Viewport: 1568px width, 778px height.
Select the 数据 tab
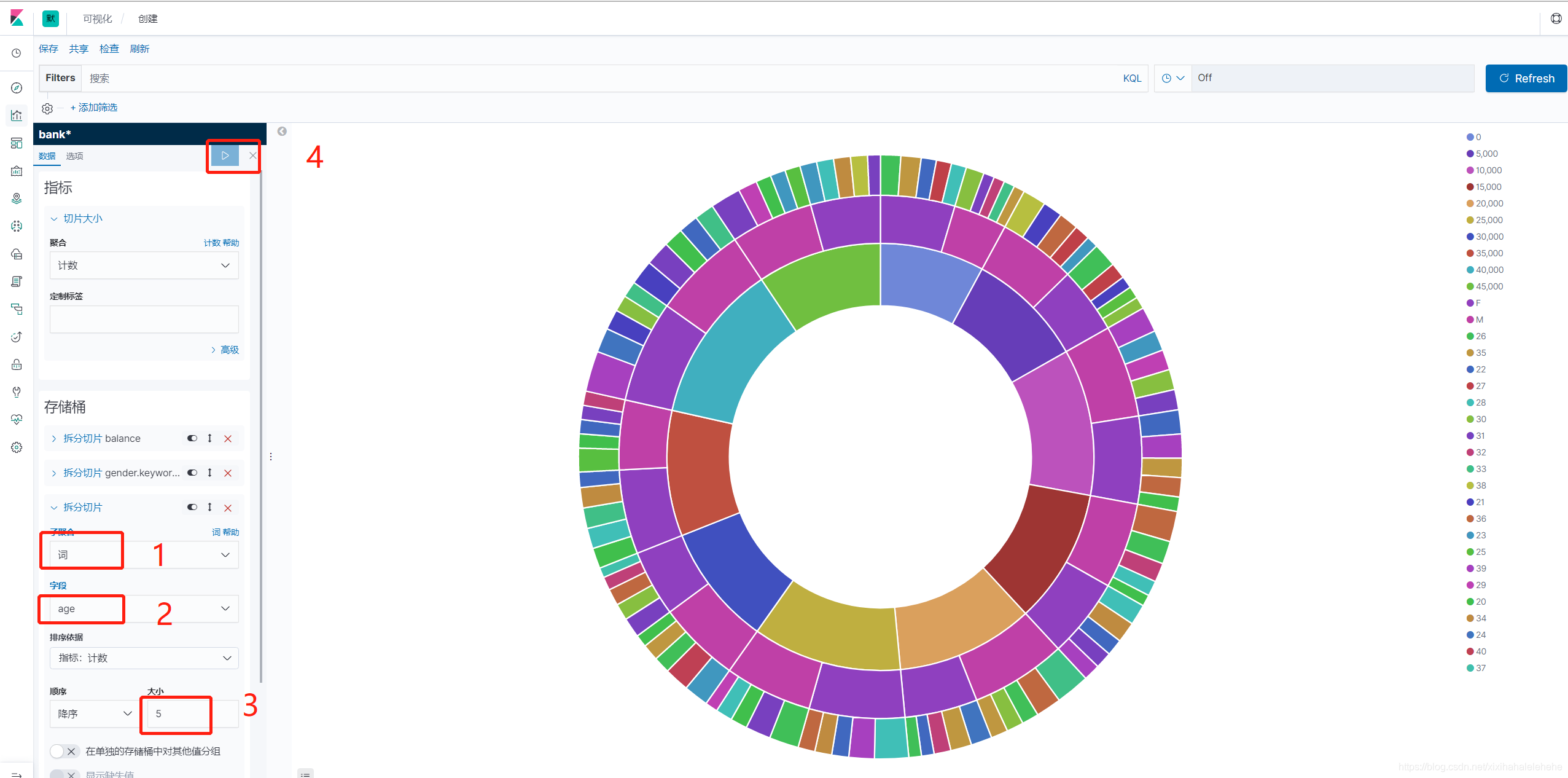tap(48, 156)
